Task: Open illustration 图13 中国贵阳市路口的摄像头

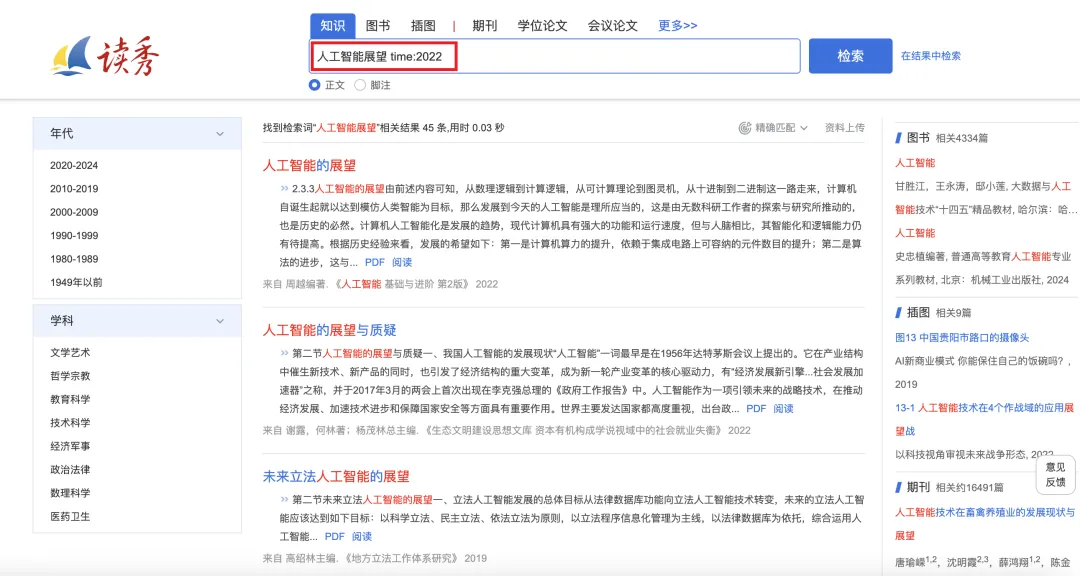Action: (962, 338)
